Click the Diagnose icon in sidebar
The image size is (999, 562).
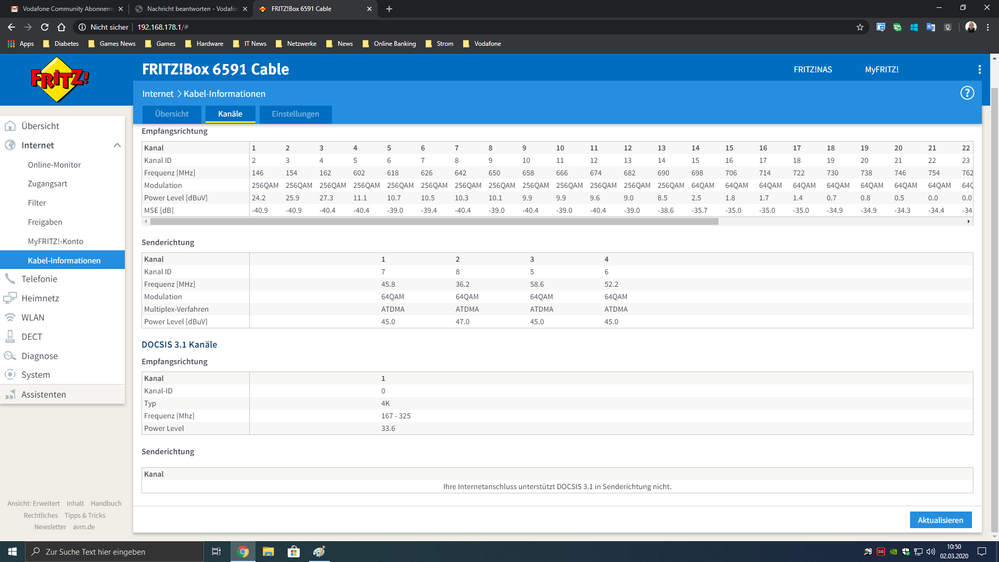click(x=10, y=356)
